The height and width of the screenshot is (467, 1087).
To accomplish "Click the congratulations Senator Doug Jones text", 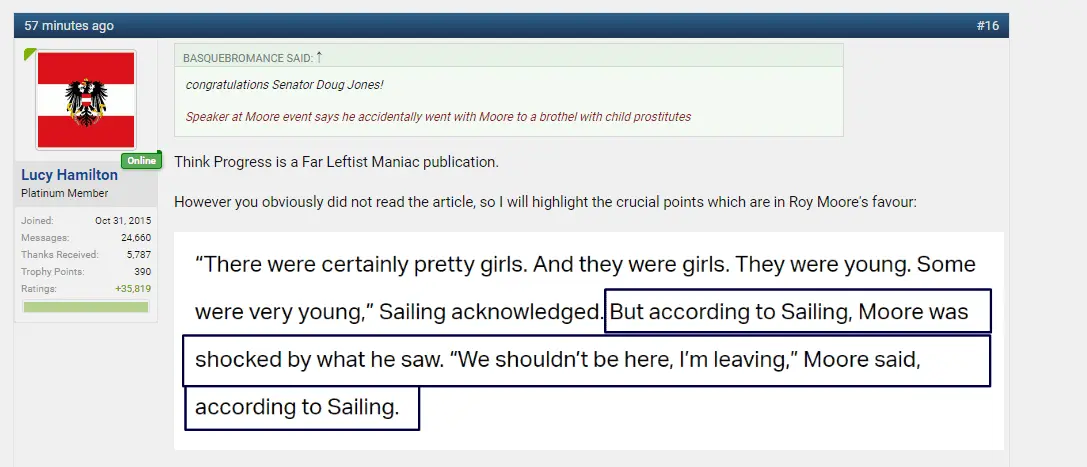I will click(285, 86).
